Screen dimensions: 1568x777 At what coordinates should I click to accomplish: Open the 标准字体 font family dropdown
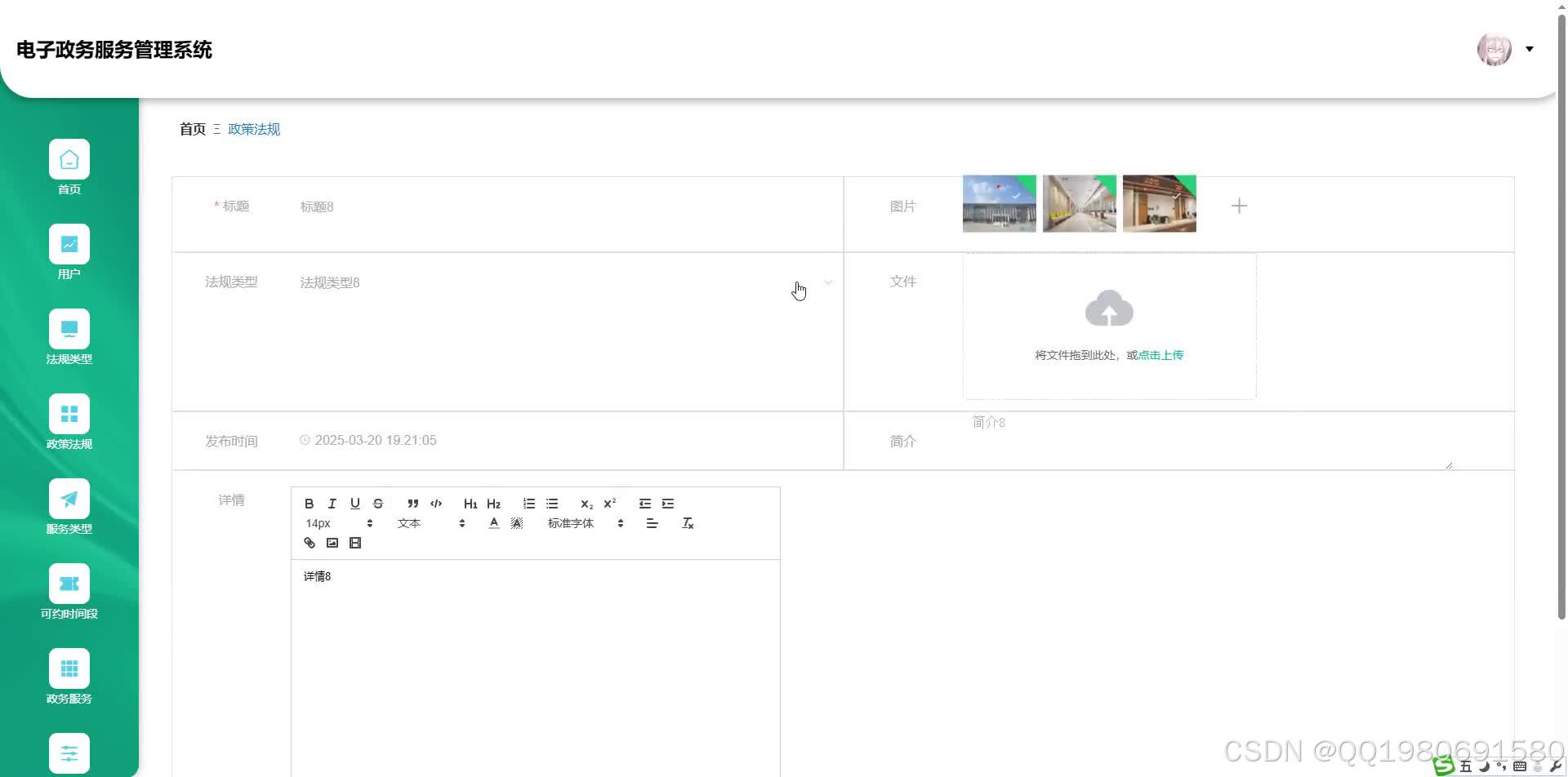tap(586, 523)
